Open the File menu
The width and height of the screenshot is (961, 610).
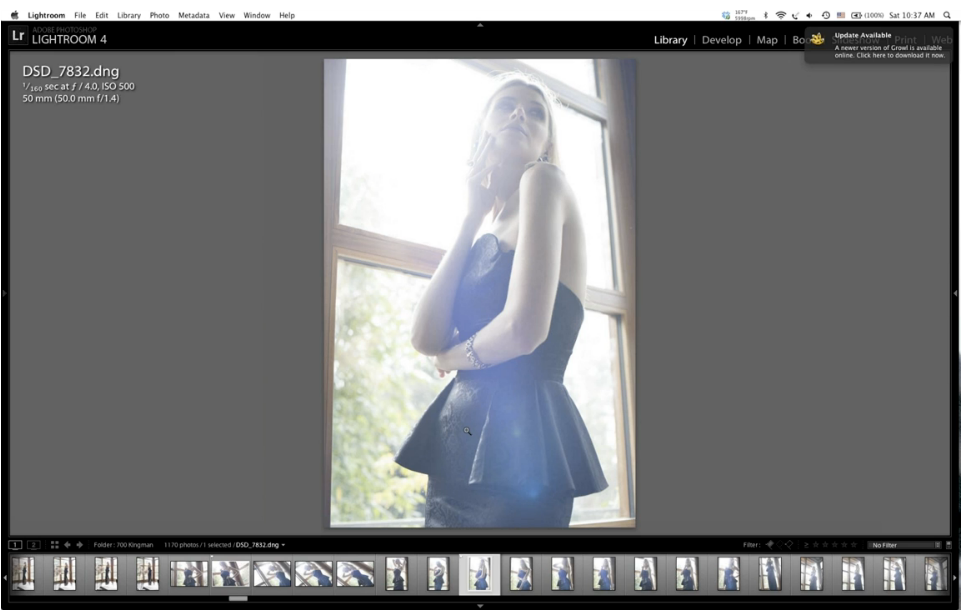tap(80, 15)
